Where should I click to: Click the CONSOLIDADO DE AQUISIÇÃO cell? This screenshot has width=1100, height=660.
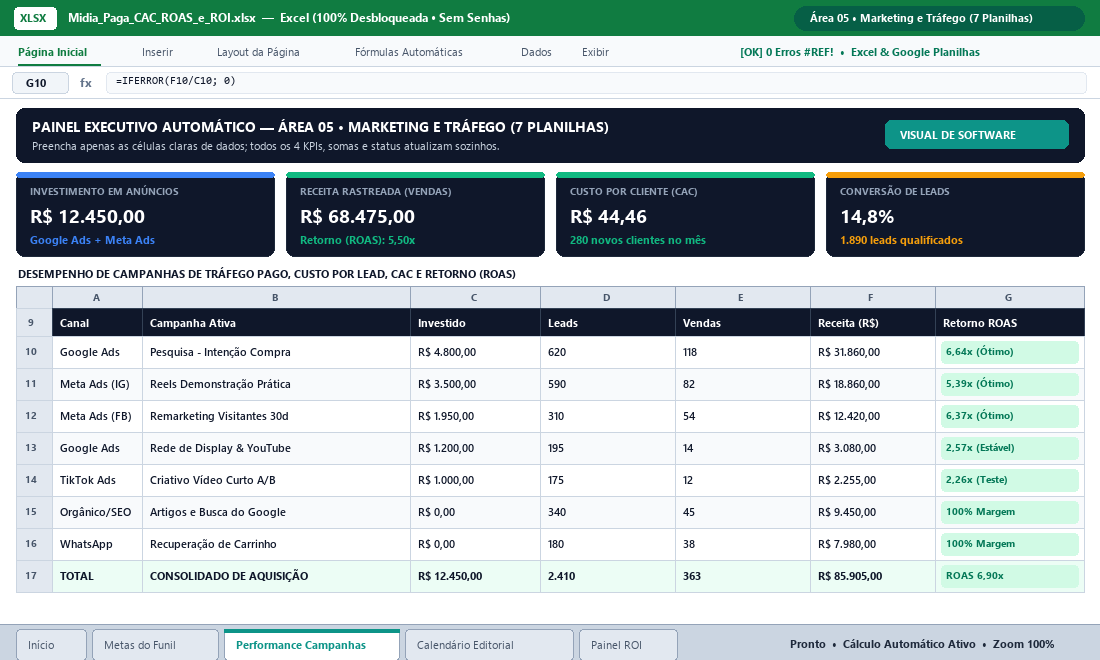(x=276, y=576)
